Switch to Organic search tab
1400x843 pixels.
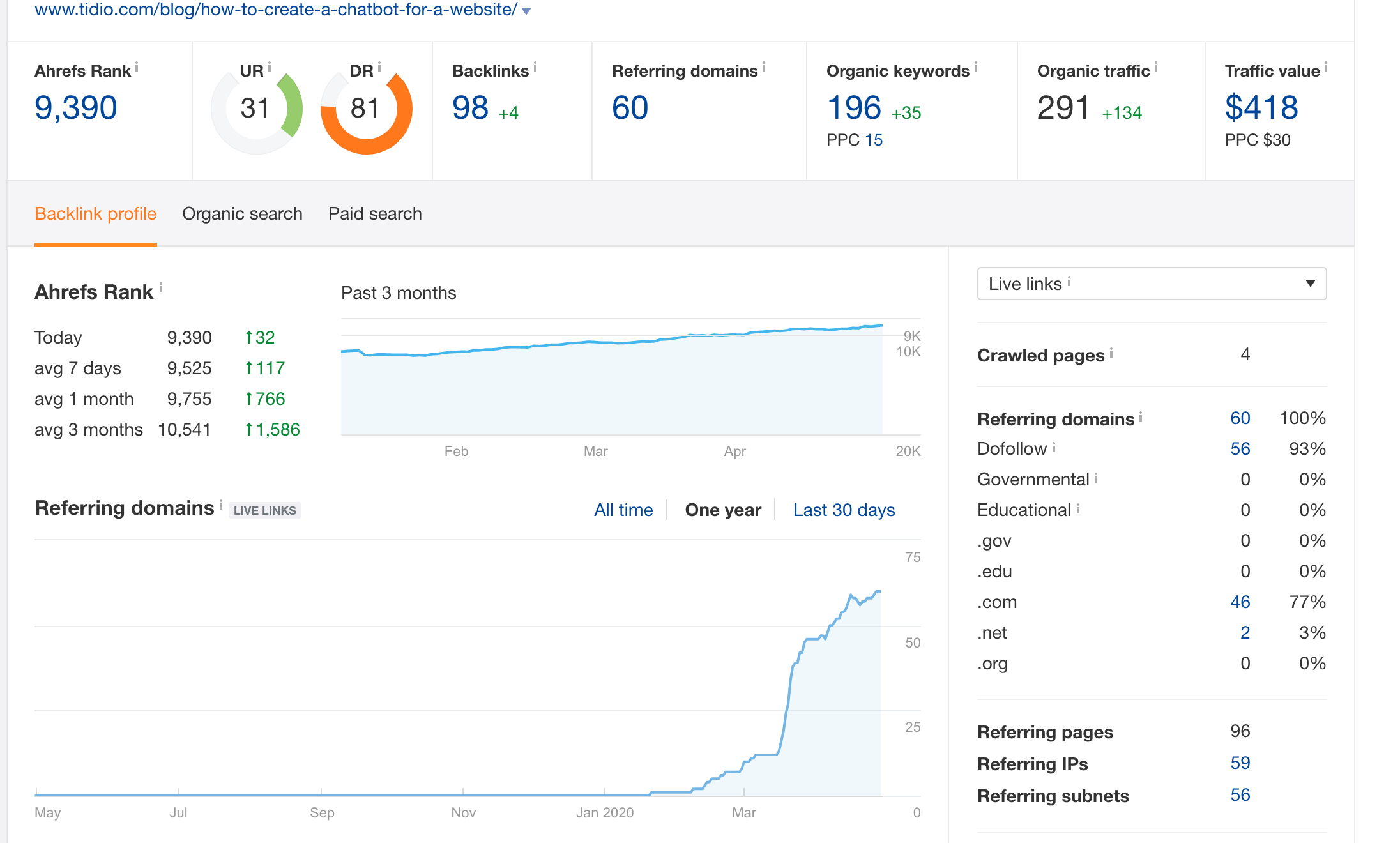pyautogui.click(x=242, y=214)
